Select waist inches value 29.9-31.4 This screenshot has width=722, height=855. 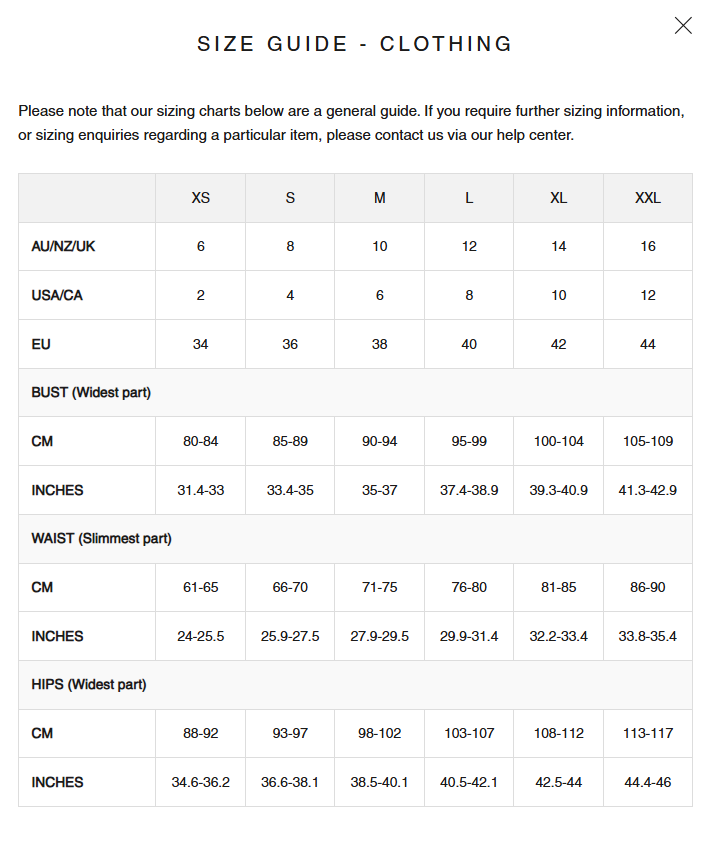pyautogui.click(x=469, y=636)
